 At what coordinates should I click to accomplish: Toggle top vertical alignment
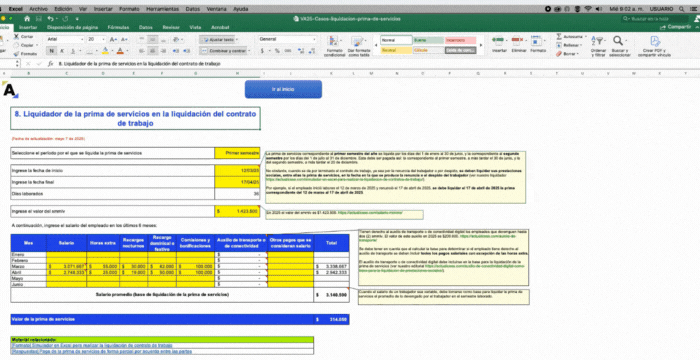tap(142, 39)
